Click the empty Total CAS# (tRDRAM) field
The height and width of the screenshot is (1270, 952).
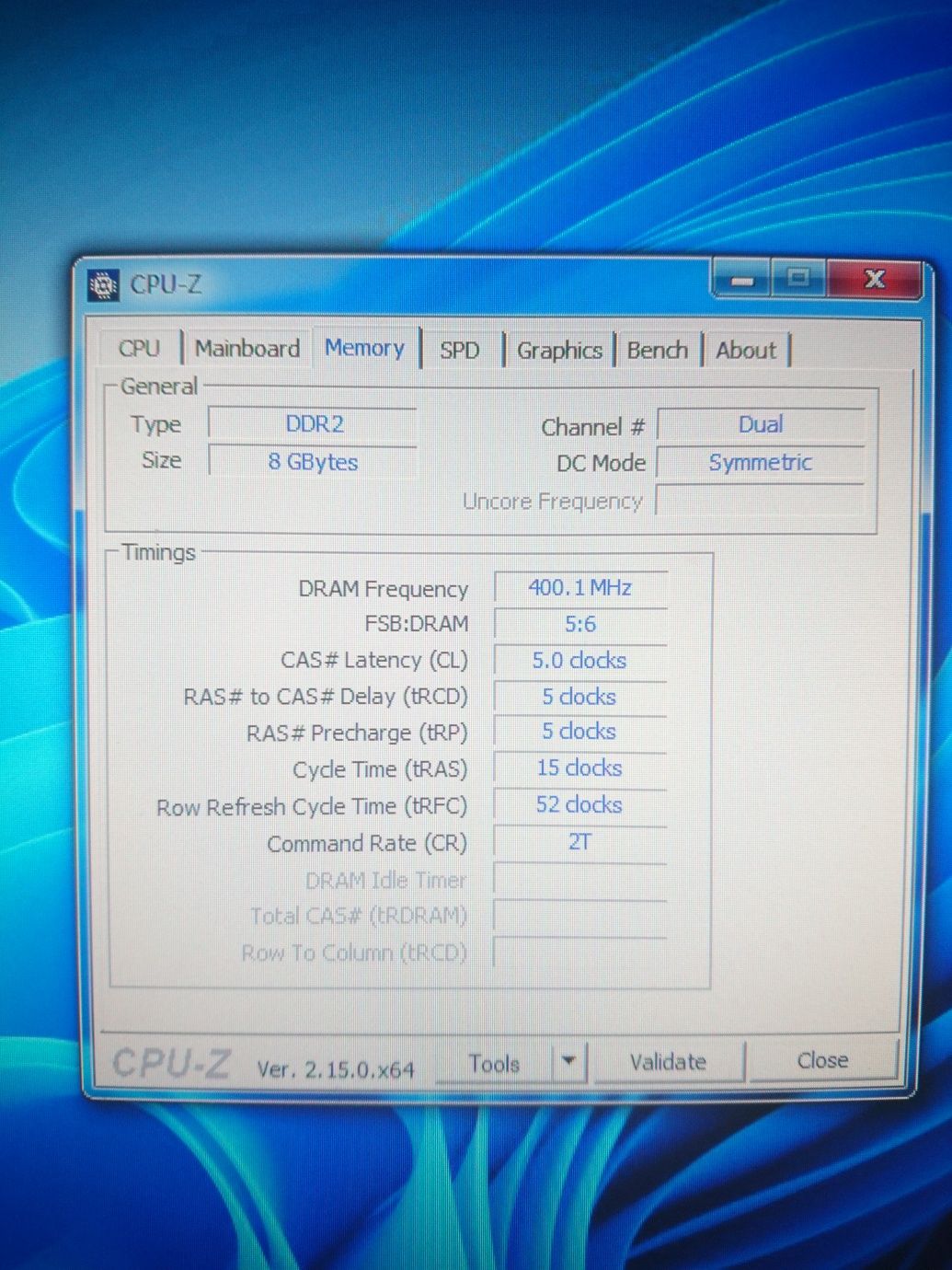pos(580,916)
